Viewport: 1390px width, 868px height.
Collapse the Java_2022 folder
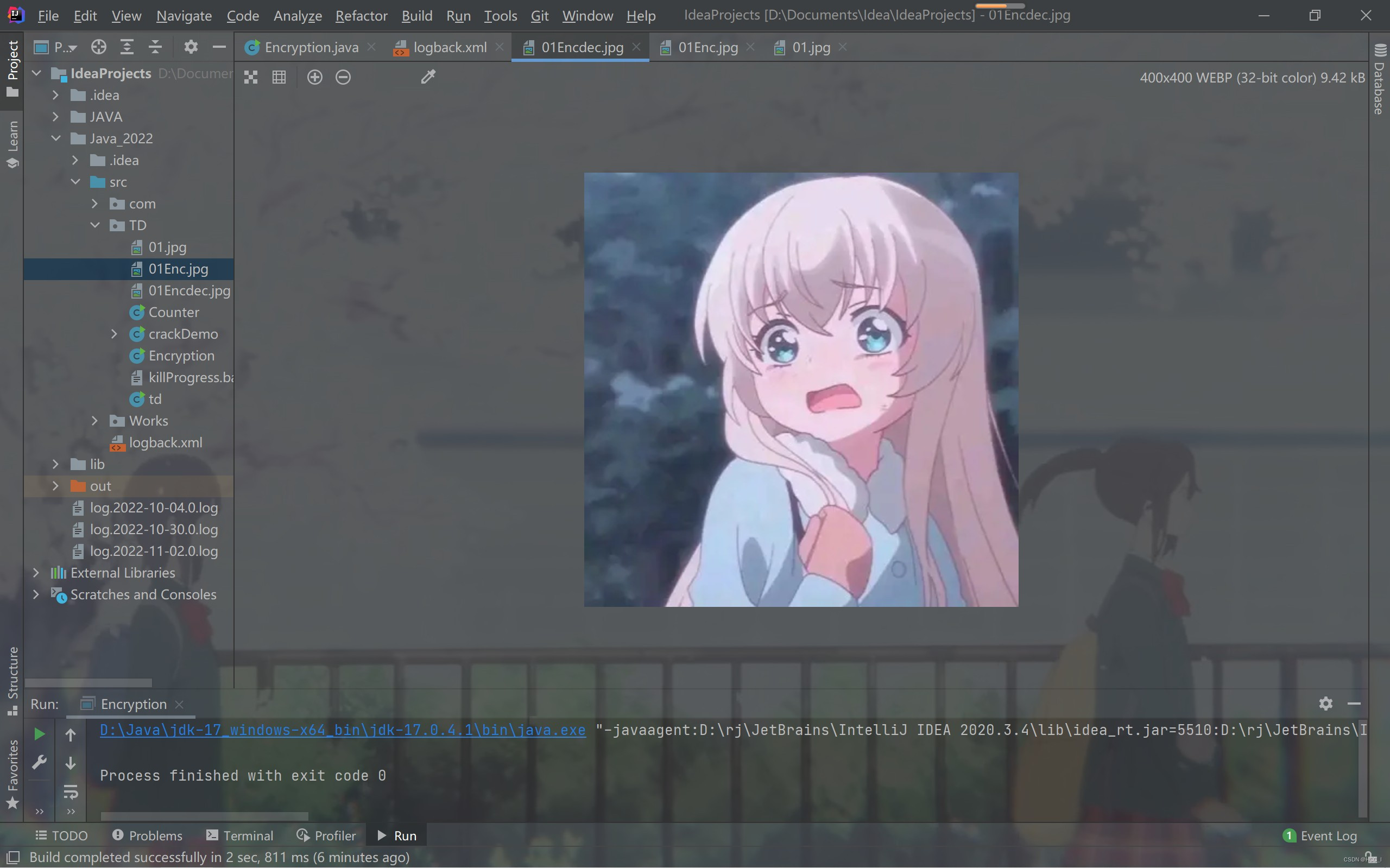(56, 138)
